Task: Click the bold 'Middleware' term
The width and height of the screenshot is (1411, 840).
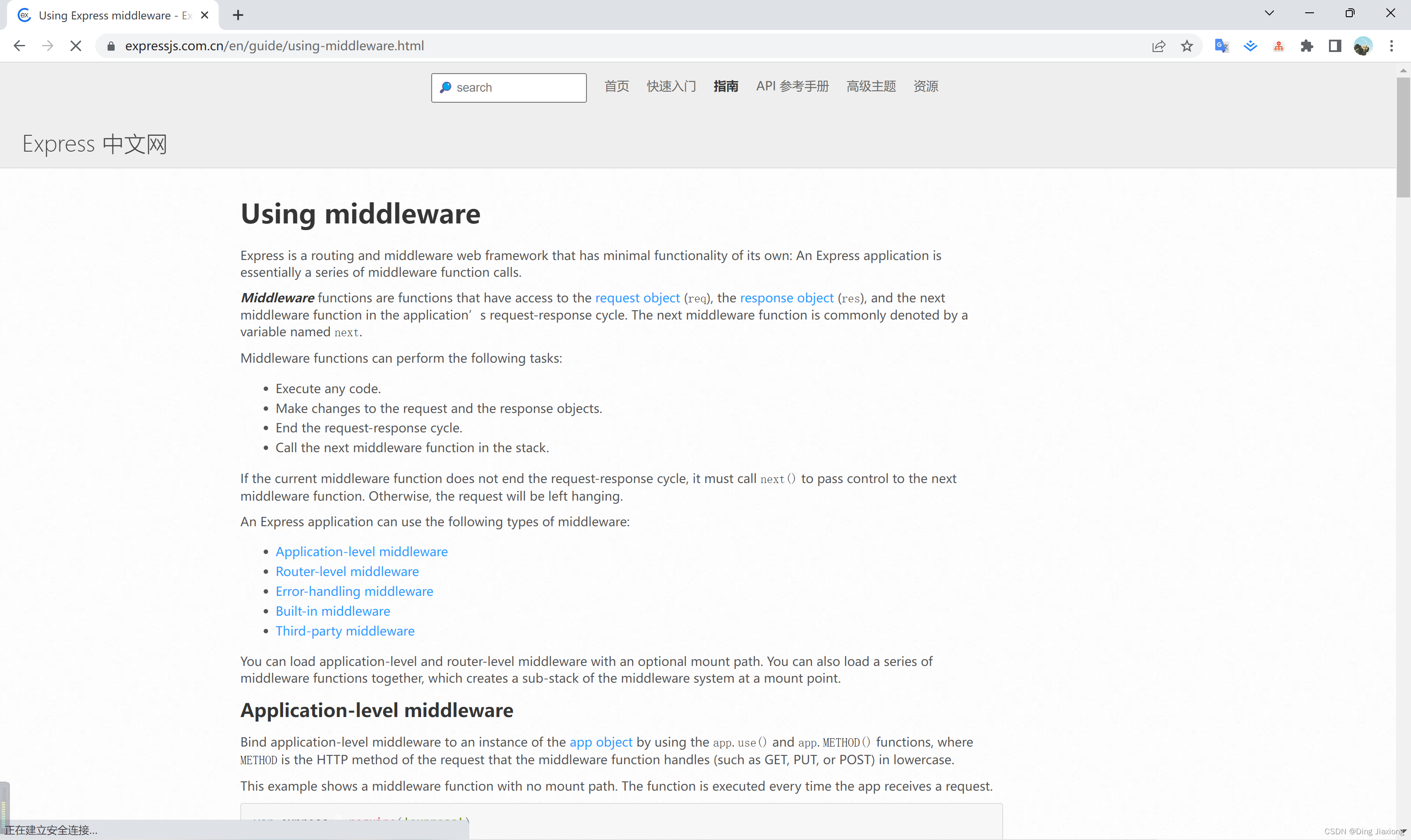Action: [x=277, y=298]
